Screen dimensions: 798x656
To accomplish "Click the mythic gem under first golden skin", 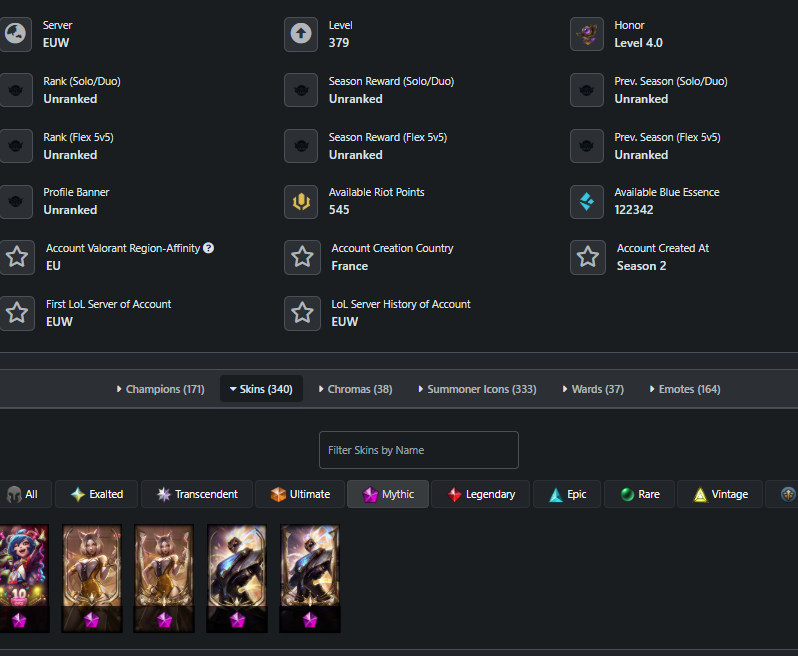I will click(92, 620).
